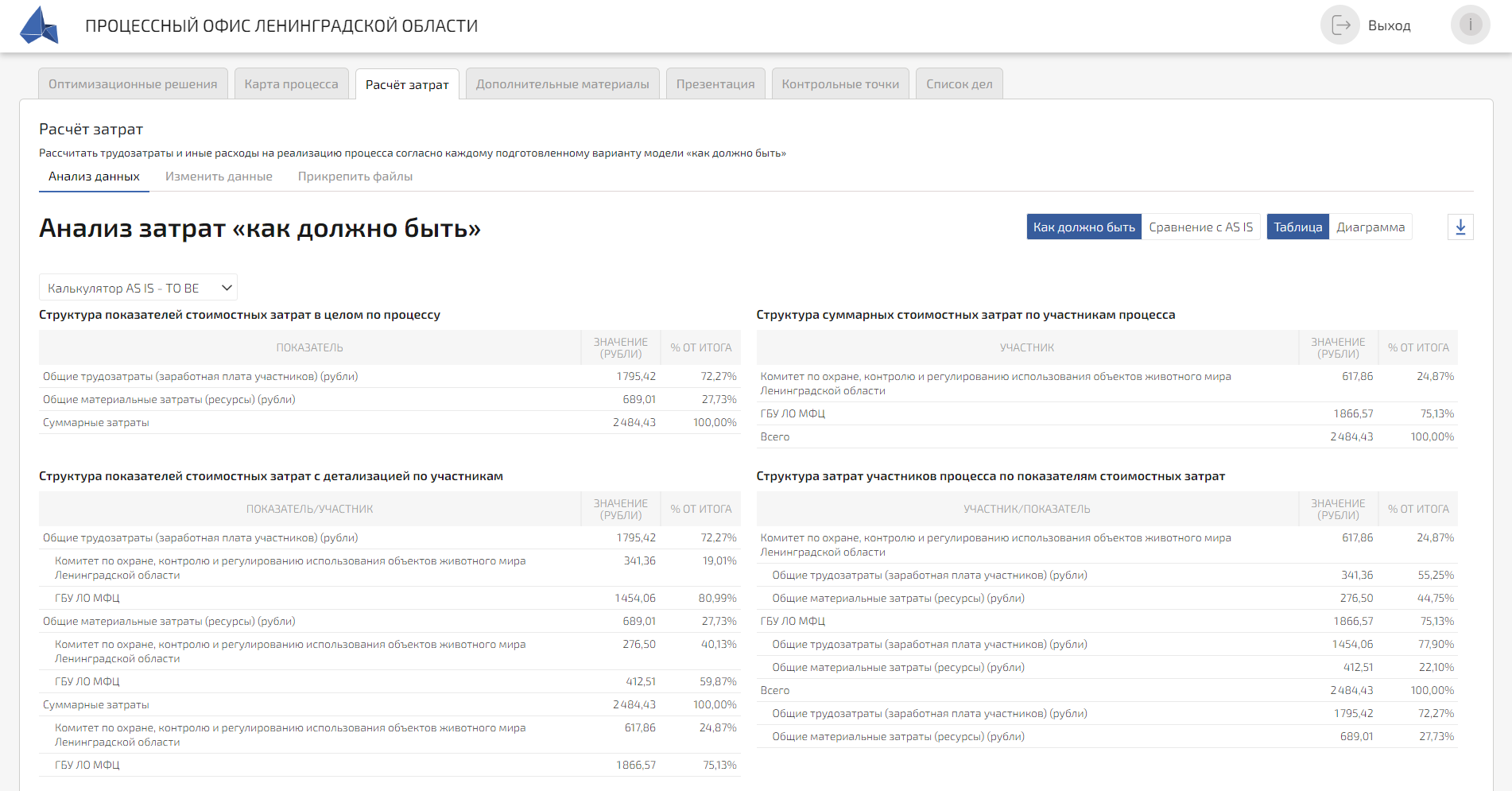Click ГБУ ЛО МФЦ in participants table
This screenshot has height=791, width=1512.
[793, 414]
